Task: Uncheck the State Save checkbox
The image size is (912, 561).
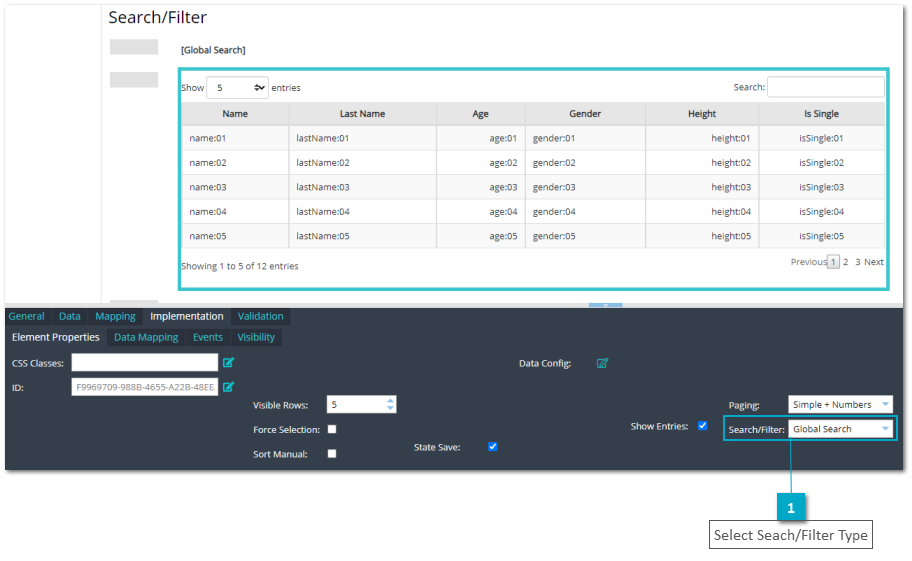Action: pos(493,447)
